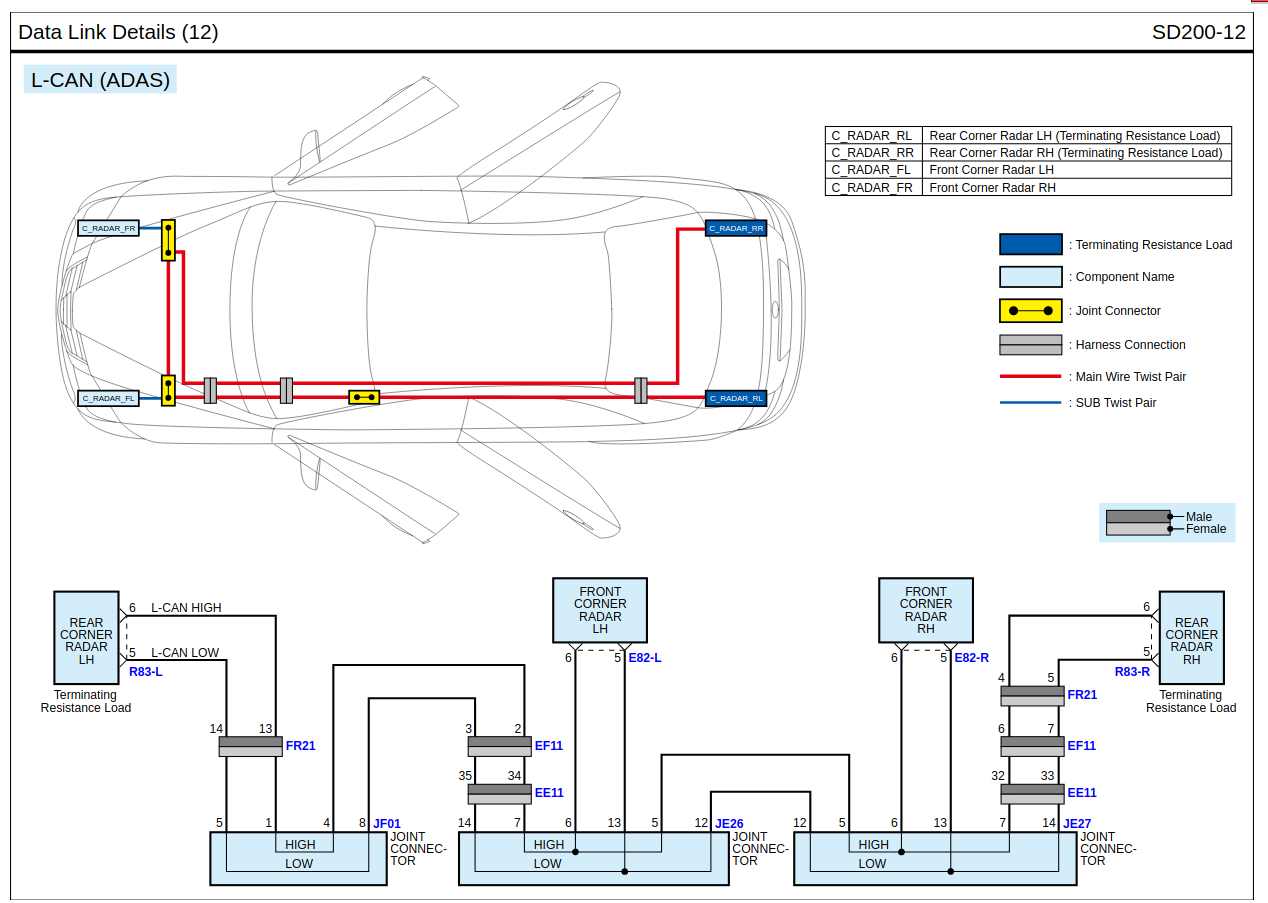Click the red Main Wire Twist Pair line sample
1268x903 pixels.
(x=1030, y=377)
